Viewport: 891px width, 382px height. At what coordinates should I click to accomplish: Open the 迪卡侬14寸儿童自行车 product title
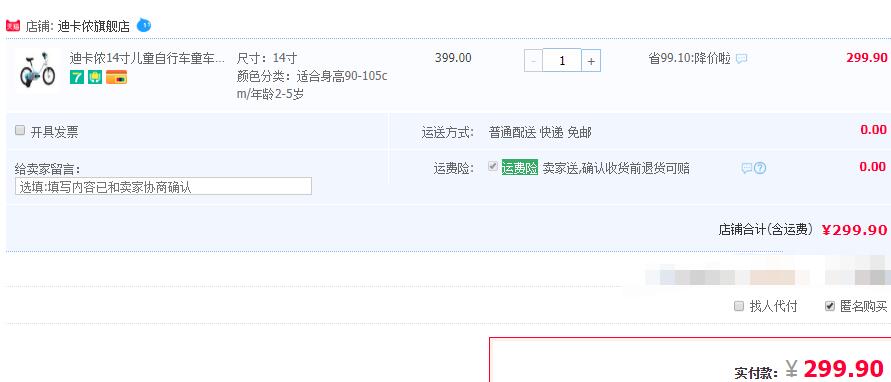147,58
